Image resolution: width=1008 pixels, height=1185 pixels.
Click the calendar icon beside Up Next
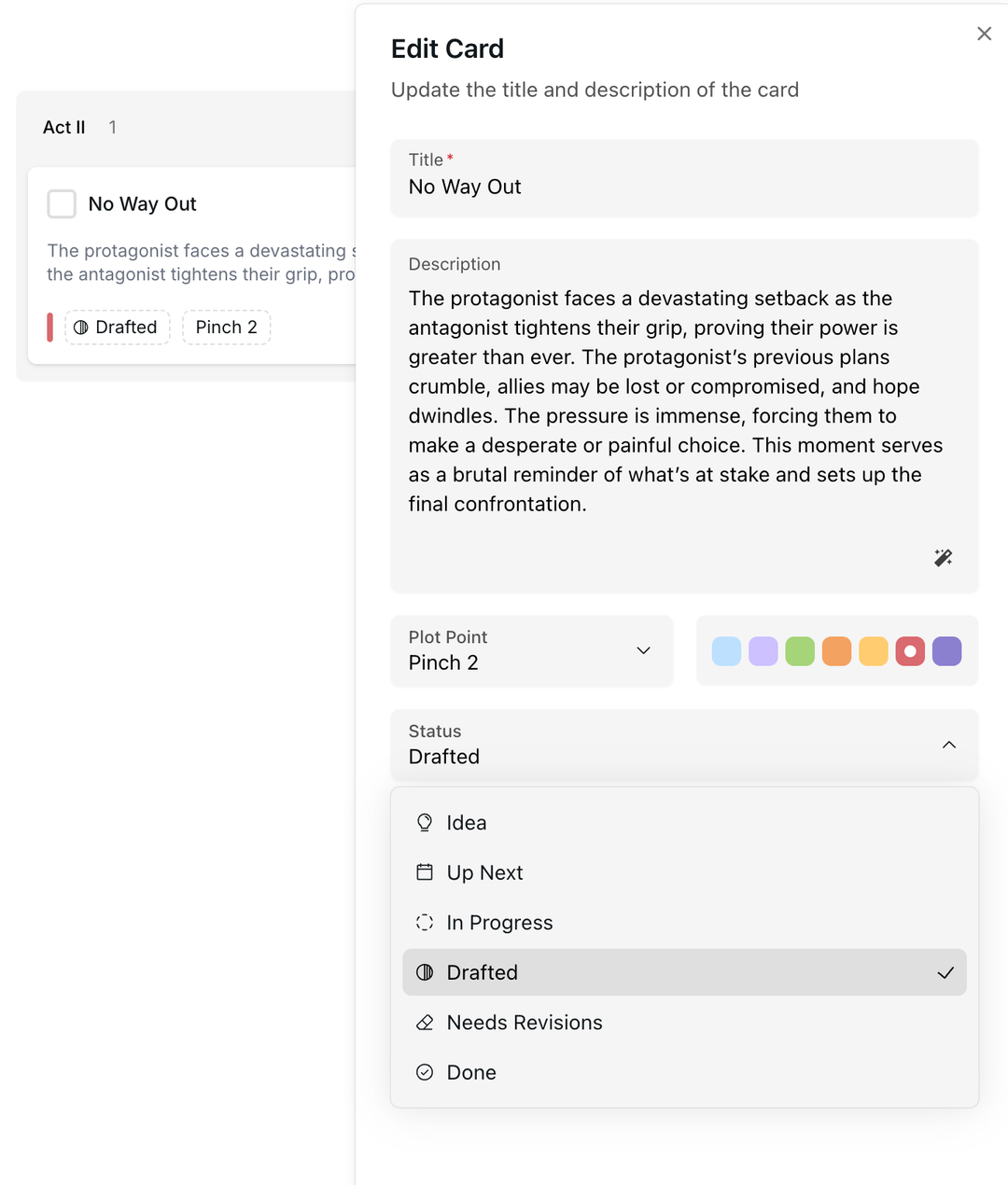(425, 872)
